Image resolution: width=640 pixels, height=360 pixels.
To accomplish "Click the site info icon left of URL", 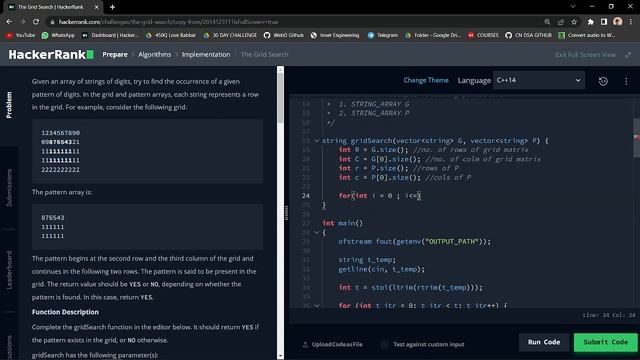I will click(x=52, y=22).
